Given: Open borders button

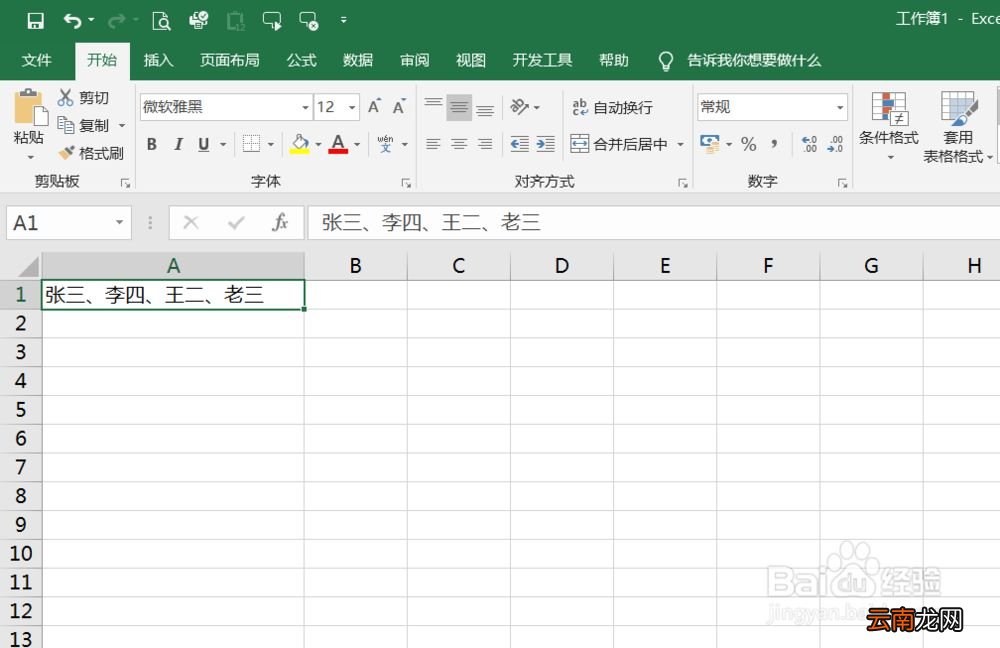Looking at the screenshot, I should (x=251, y=144).
